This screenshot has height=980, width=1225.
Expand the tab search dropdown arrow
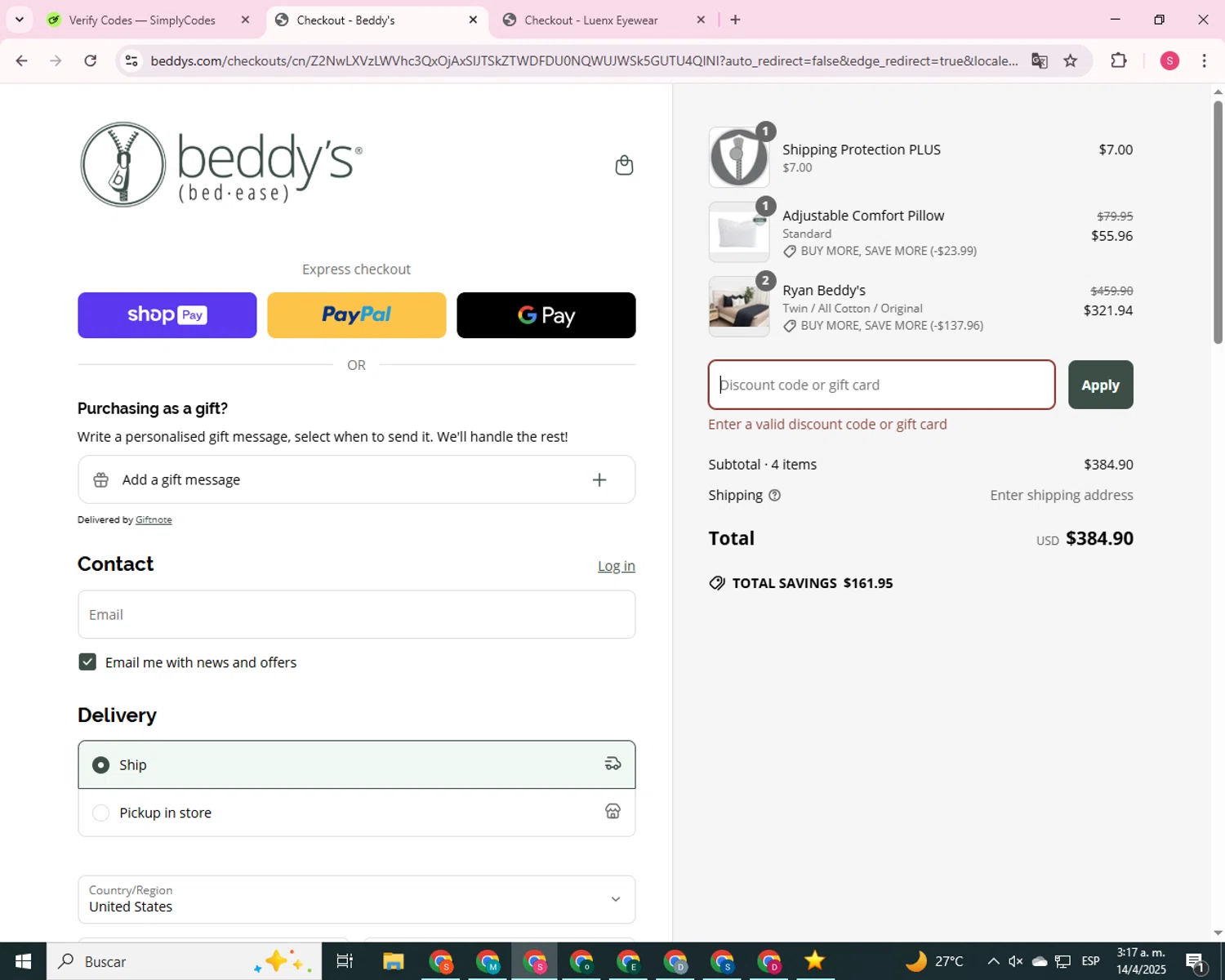20,20
